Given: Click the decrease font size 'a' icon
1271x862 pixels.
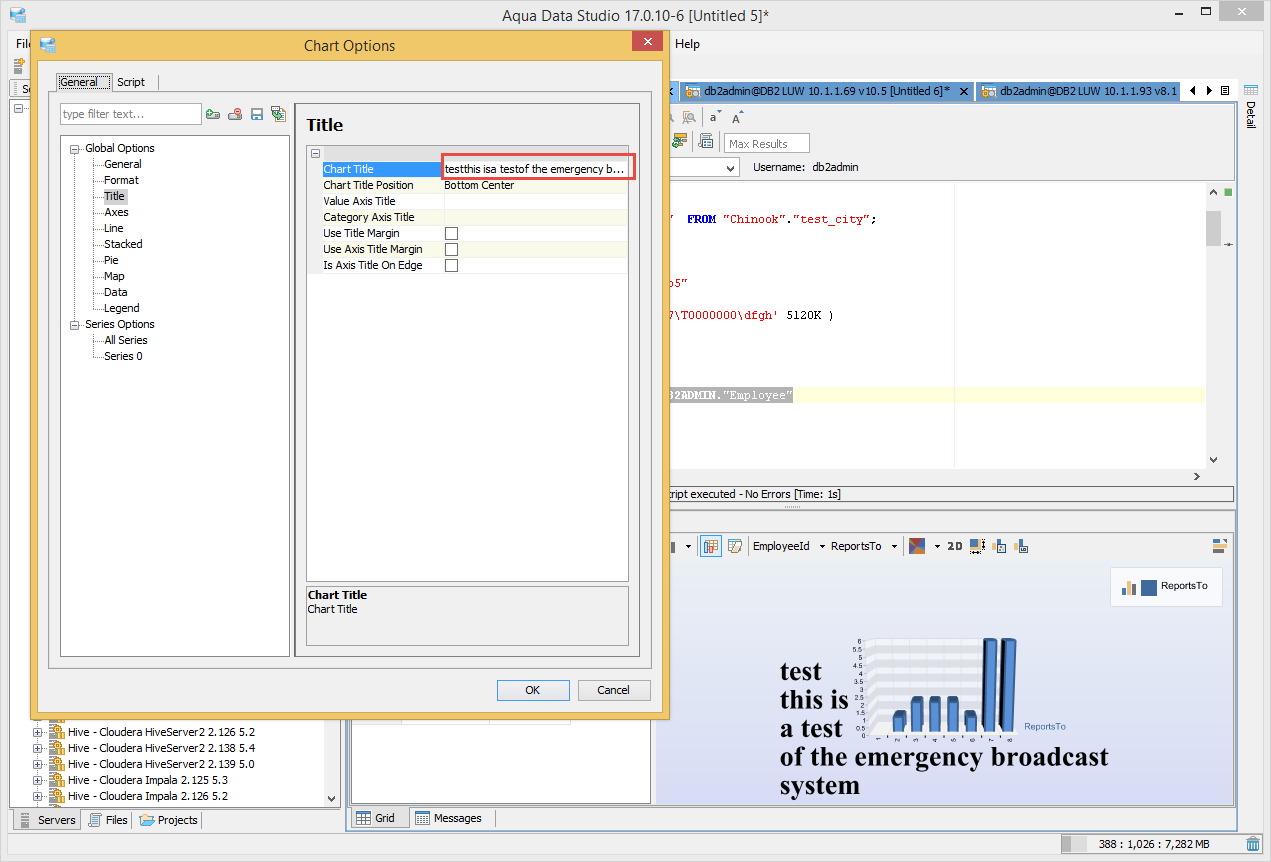Looking at the screenshot, I should [x=714, y=117].
